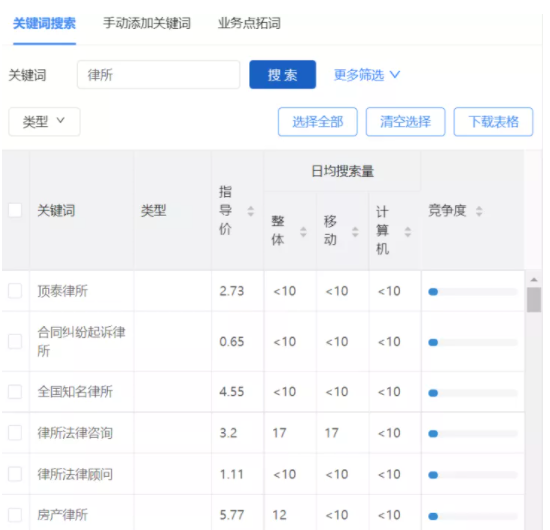Switch to 关键词搜索 tab

click(x=44, y=24)
